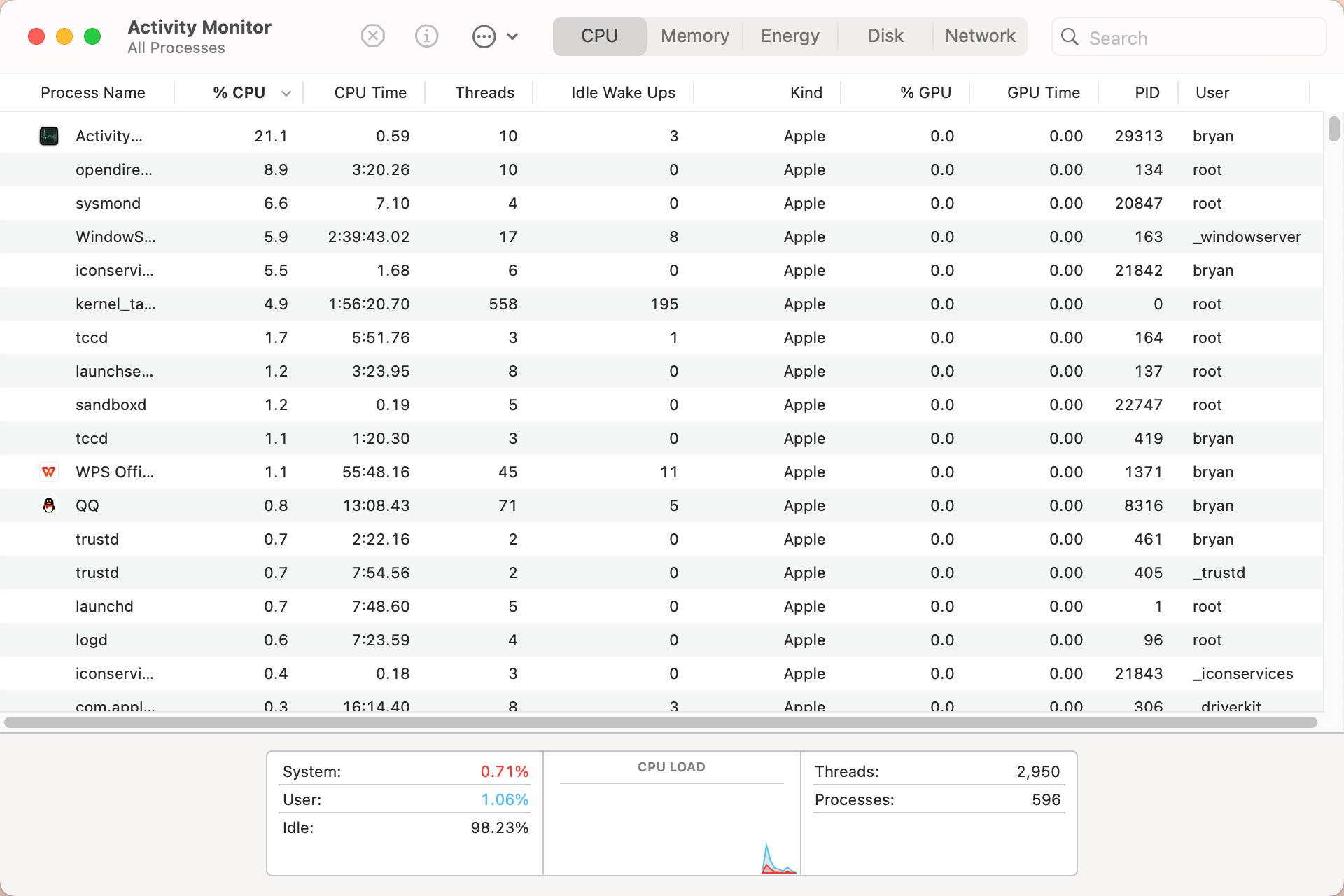Switch to the Energy tab
This screenshot has width=1344, height=896.
pos(790,36)
